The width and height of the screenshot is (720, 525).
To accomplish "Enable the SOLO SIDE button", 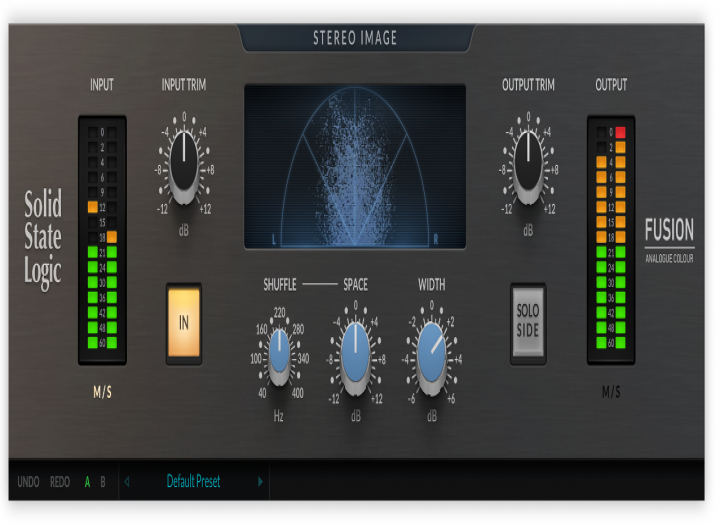I will click(528, 322).
